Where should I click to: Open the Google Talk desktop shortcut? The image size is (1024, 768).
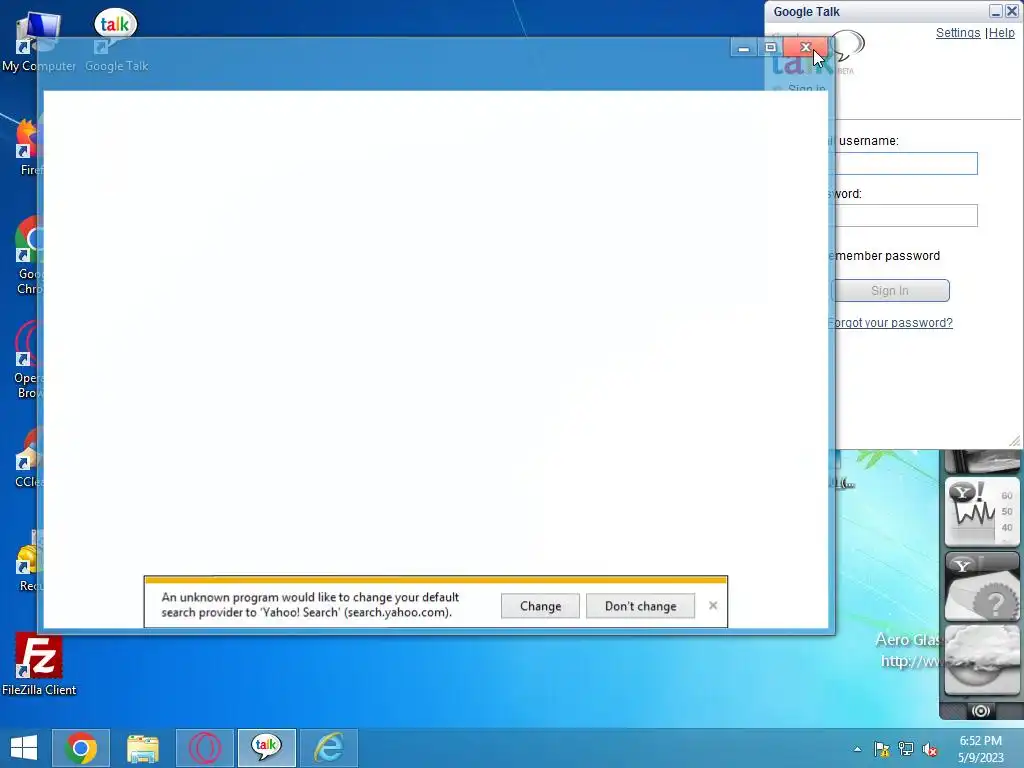click(x=116, y=39)
